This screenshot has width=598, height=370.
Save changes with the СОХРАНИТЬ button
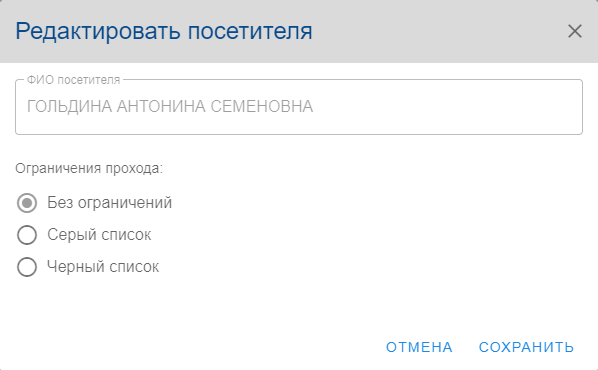(x=526, y=347)
